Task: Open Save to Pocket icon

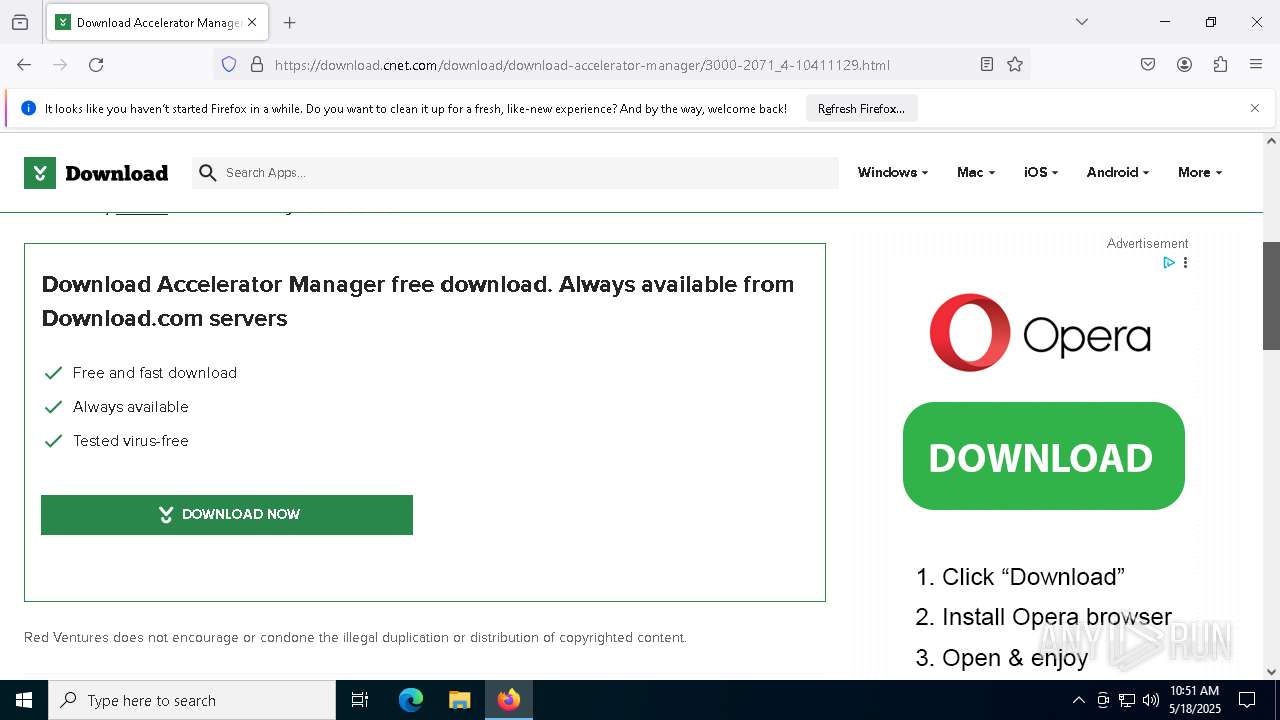Action: (x=1148, y=65)
